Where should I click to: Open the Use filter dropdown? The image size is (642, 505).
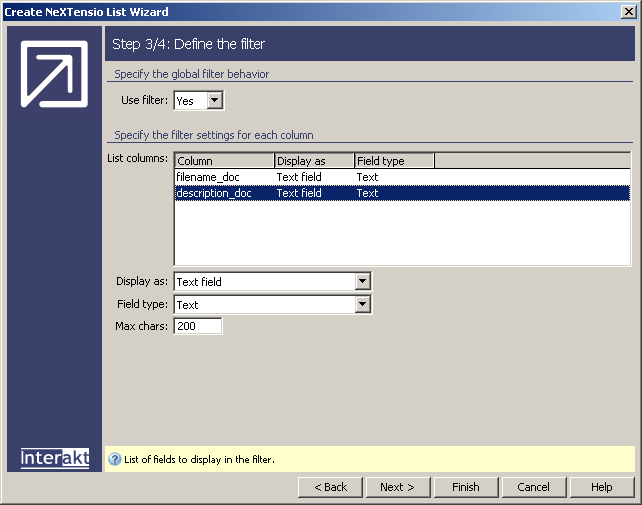[215, 100]
